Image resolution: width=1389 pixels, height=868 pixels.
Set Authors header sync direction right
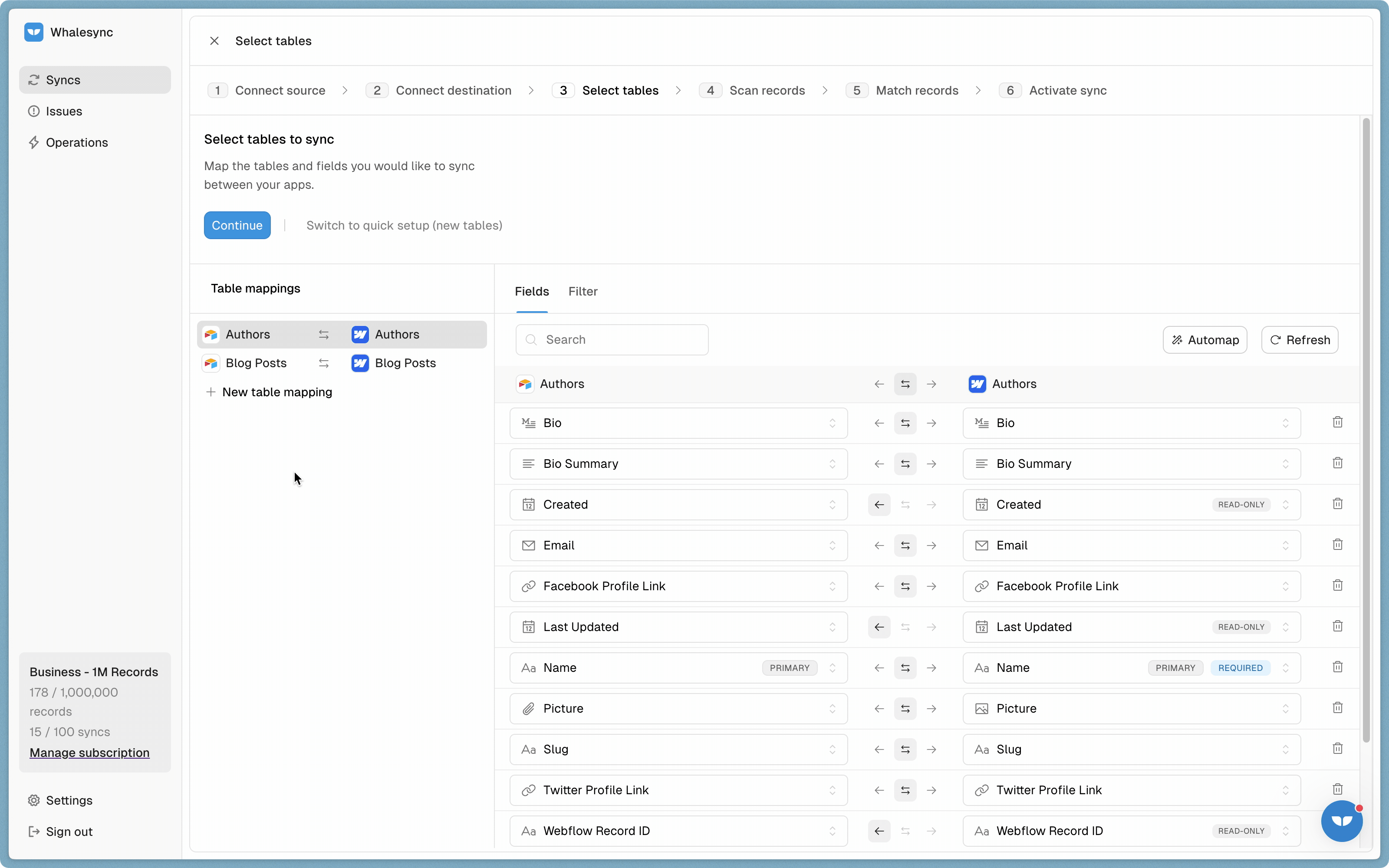coord(931,384)
